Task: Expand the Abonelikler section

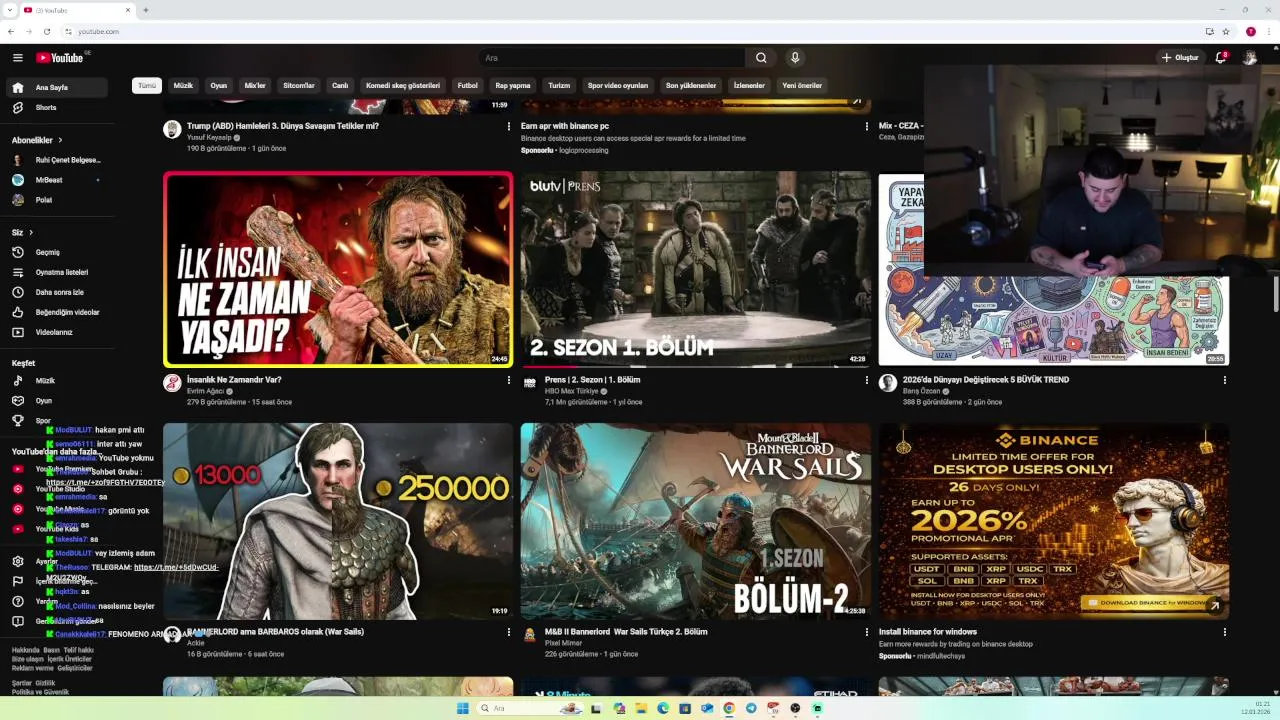Action: [x=37, y=140]
